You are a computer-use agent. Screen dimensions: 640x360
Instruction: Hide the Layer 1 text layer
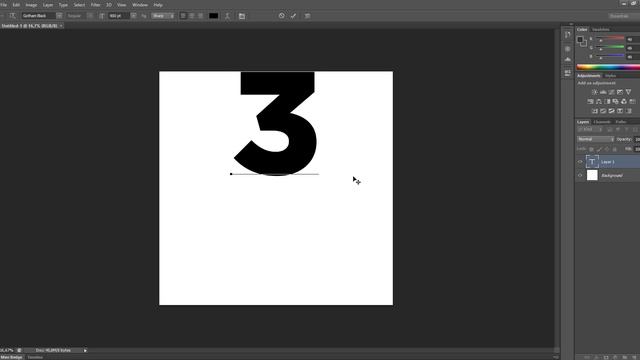click(580, 162)
